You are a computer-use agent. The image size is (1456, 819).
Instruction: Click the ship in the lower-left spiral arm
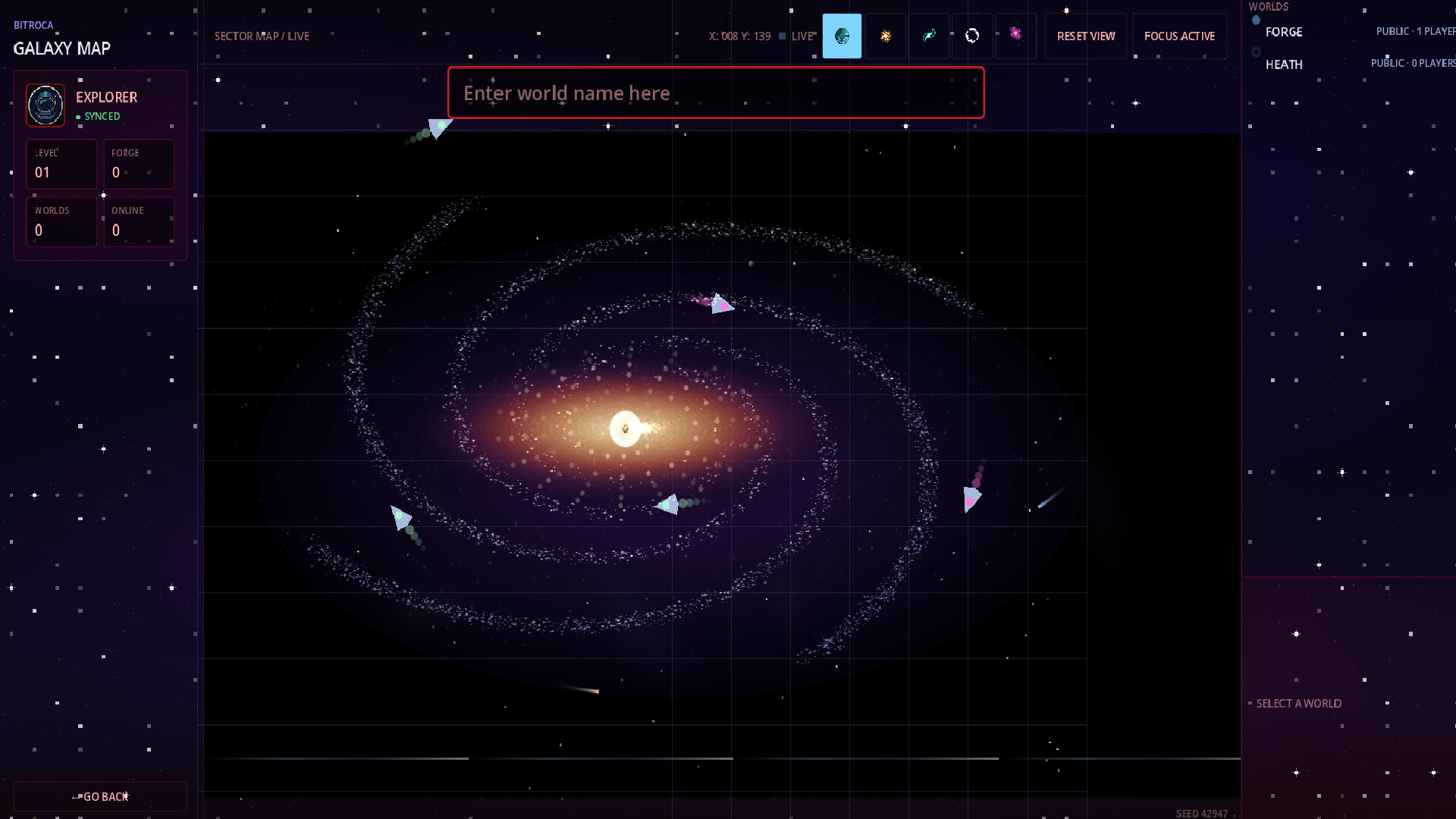tap(400, 517)
